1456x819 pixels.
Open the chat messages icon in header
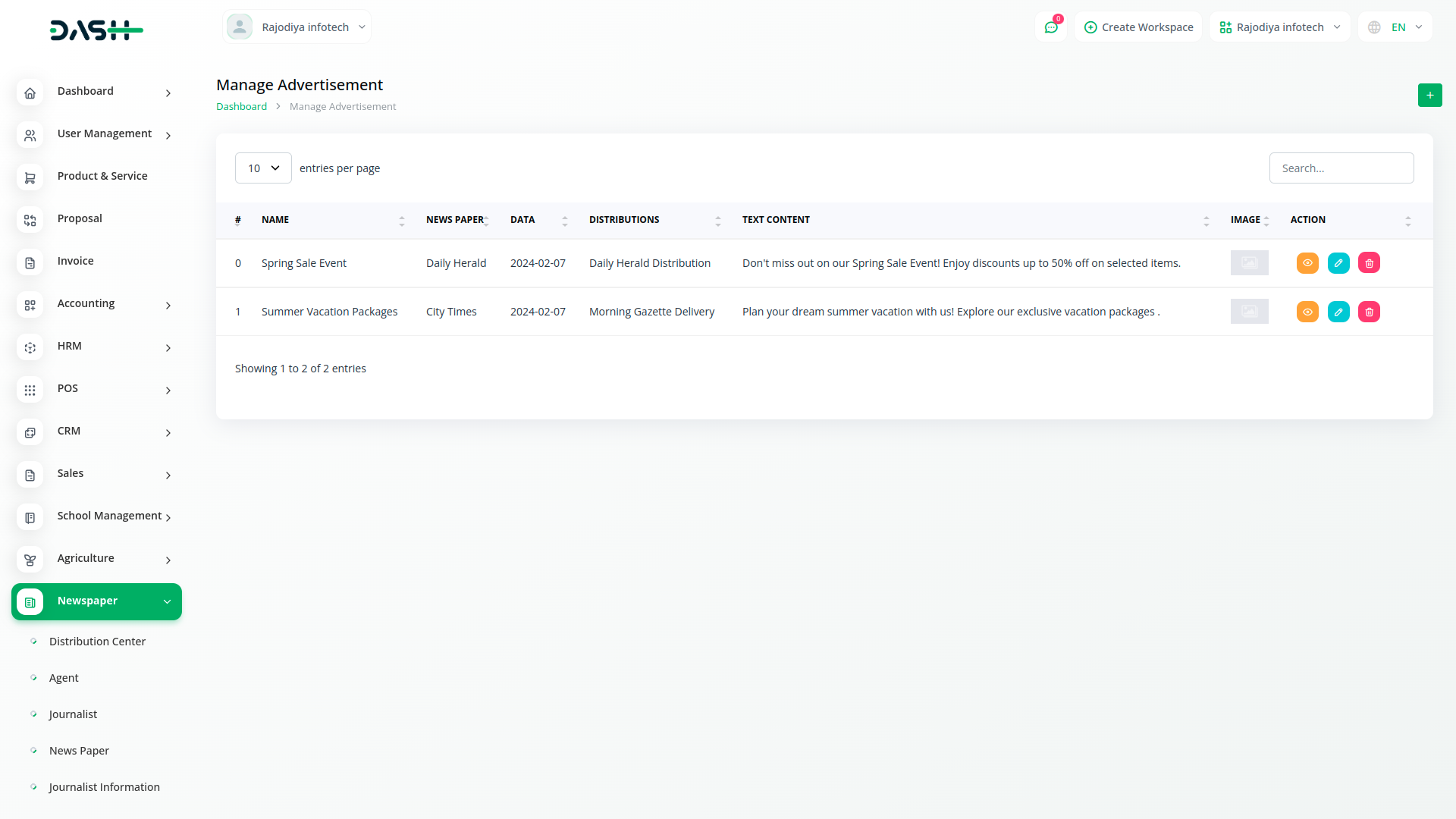[1051, 27]
